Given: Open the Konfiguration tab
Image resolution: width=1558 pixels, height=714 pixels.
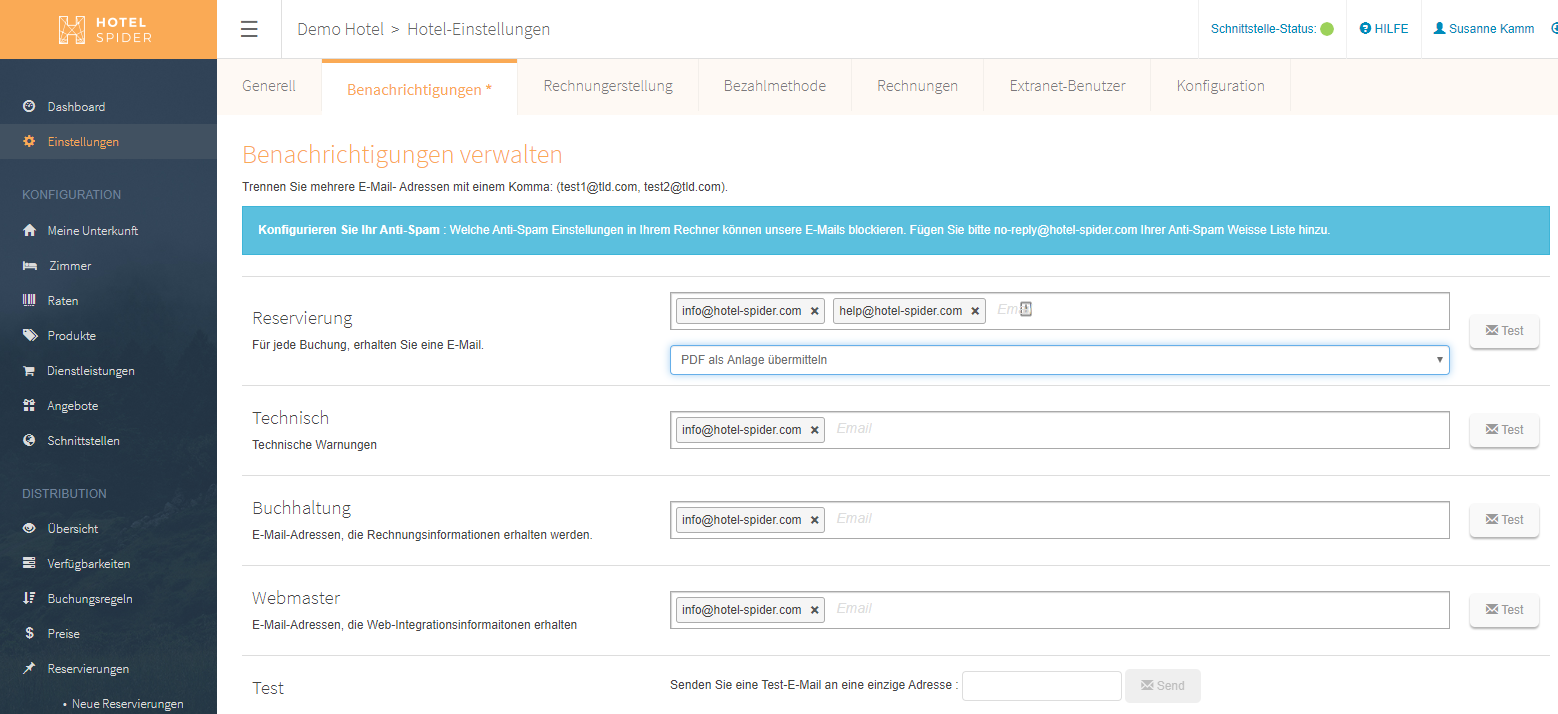Looking at the screenshot, I should click(1220, 86).
